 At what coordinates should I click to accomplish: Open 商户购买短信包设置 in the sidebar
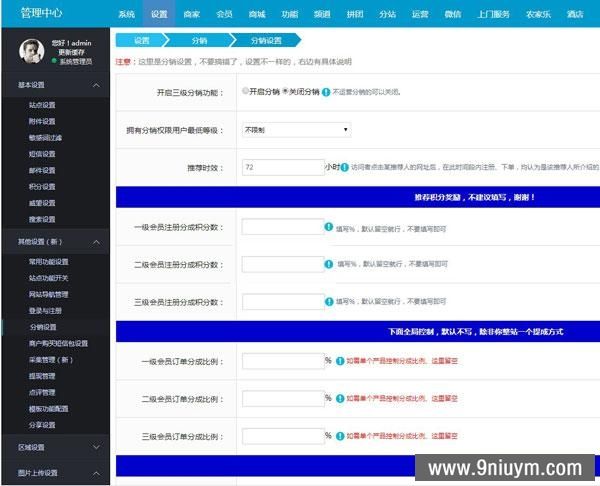(58, 343)
